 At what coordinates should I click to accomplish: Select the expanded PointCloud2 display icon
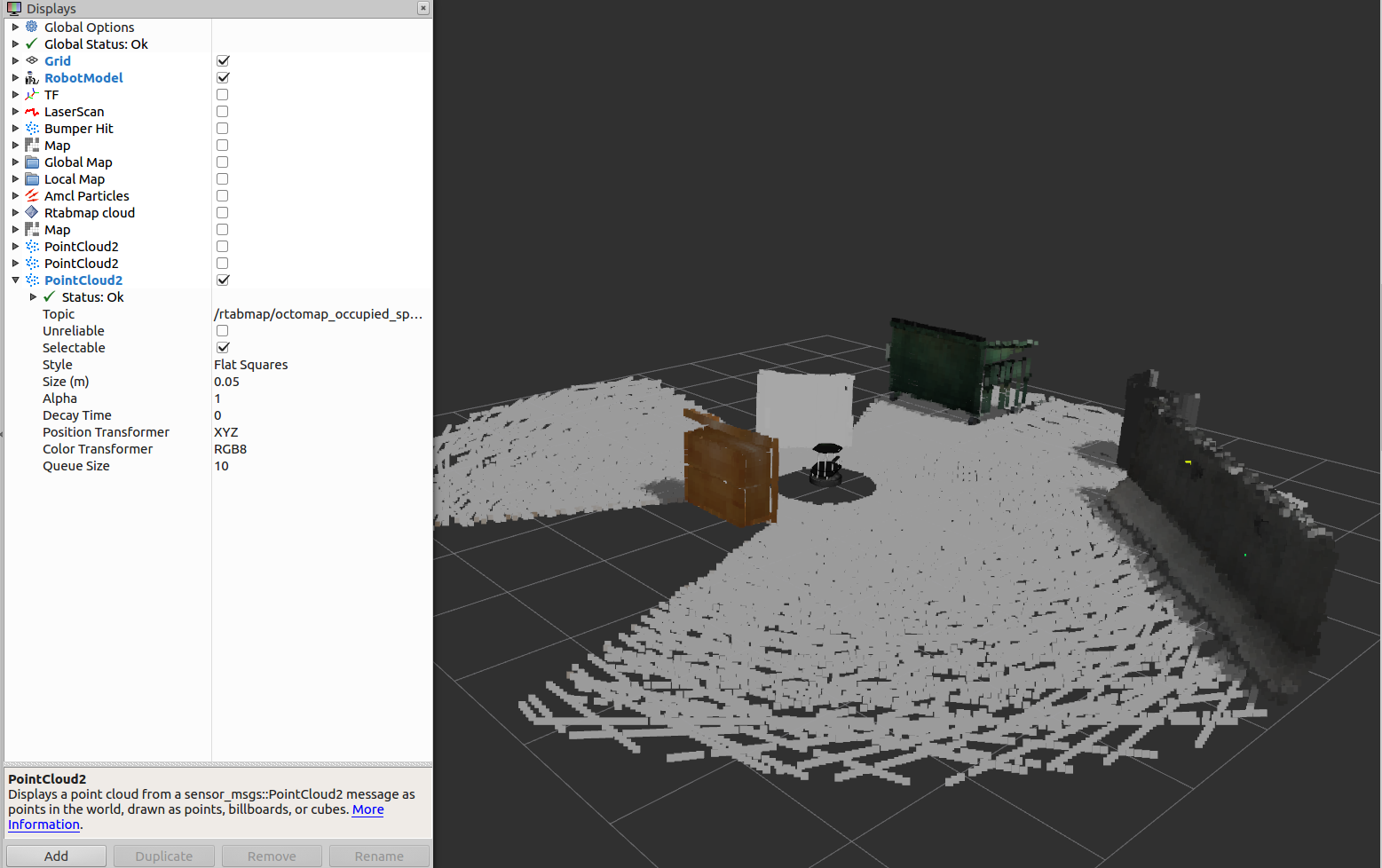pyautogui.click(x=31, y=280)
